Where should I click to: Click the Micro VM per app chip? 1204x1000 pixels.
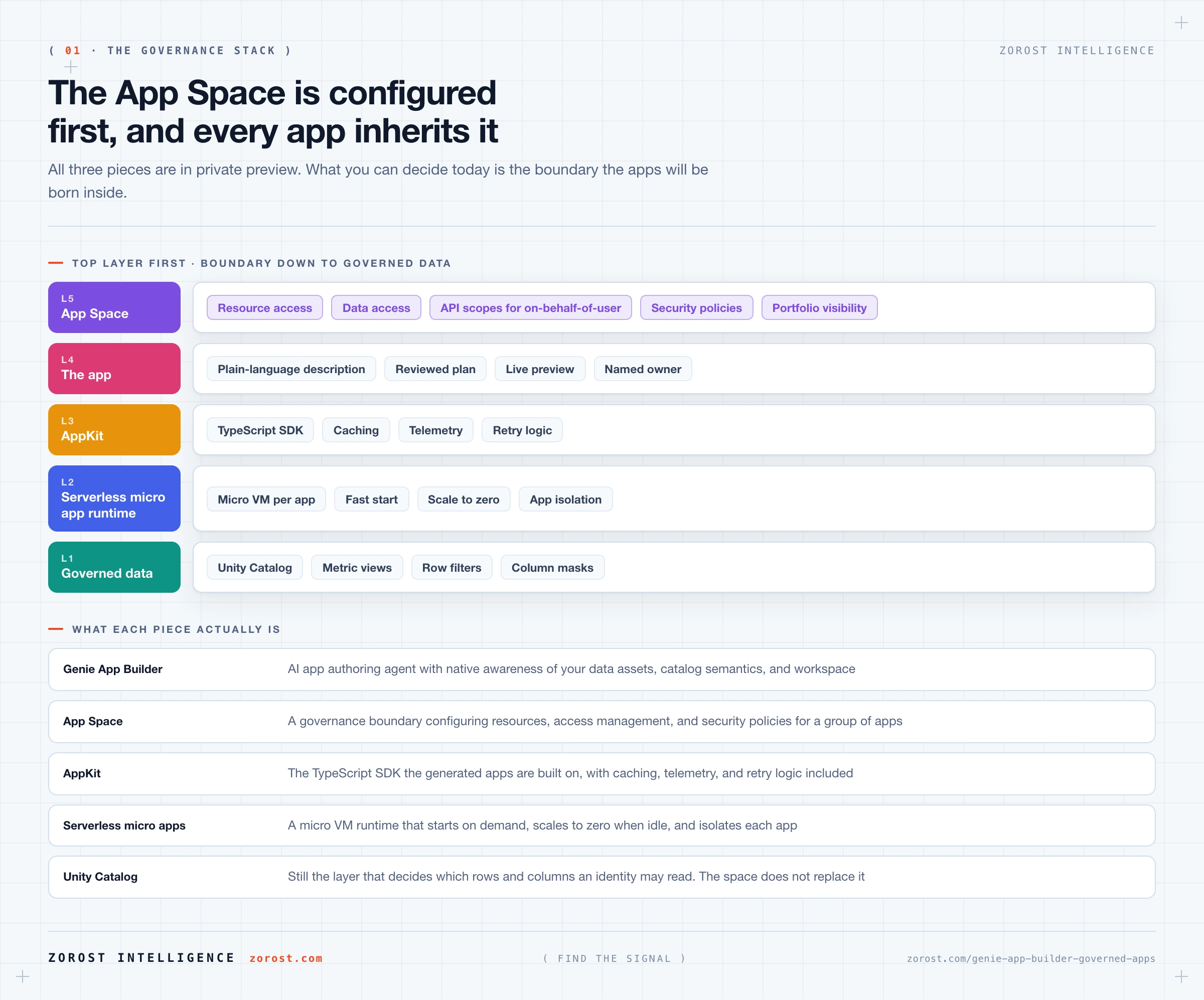266,499
